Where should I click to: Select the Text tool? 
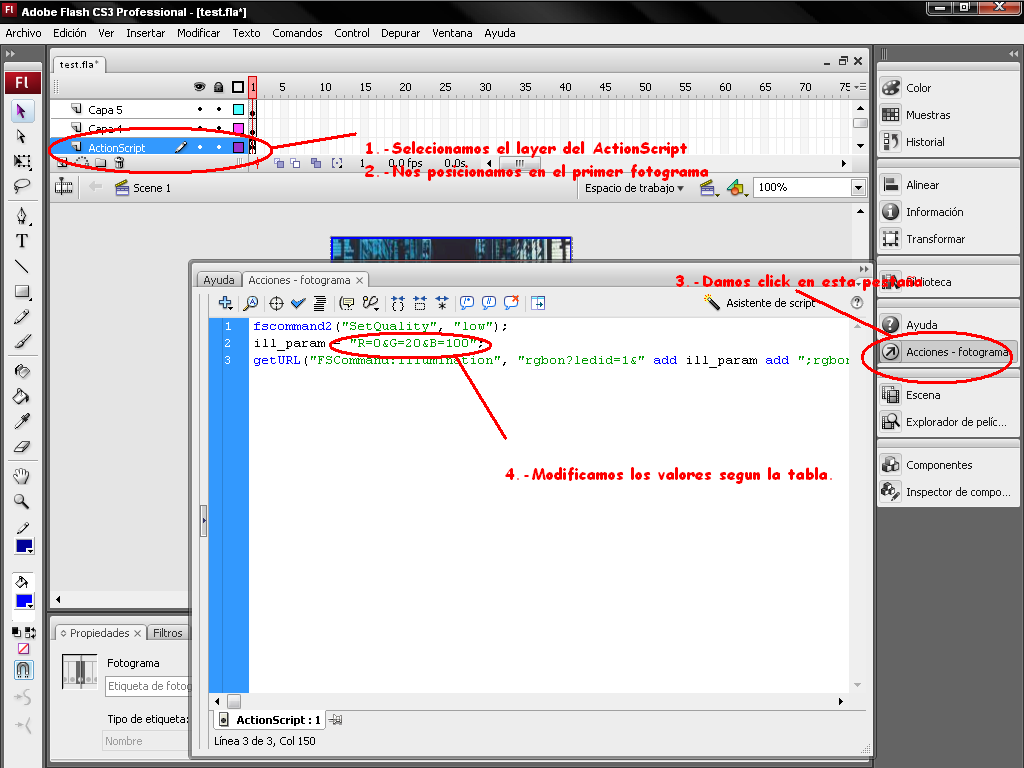click(22, 241)
